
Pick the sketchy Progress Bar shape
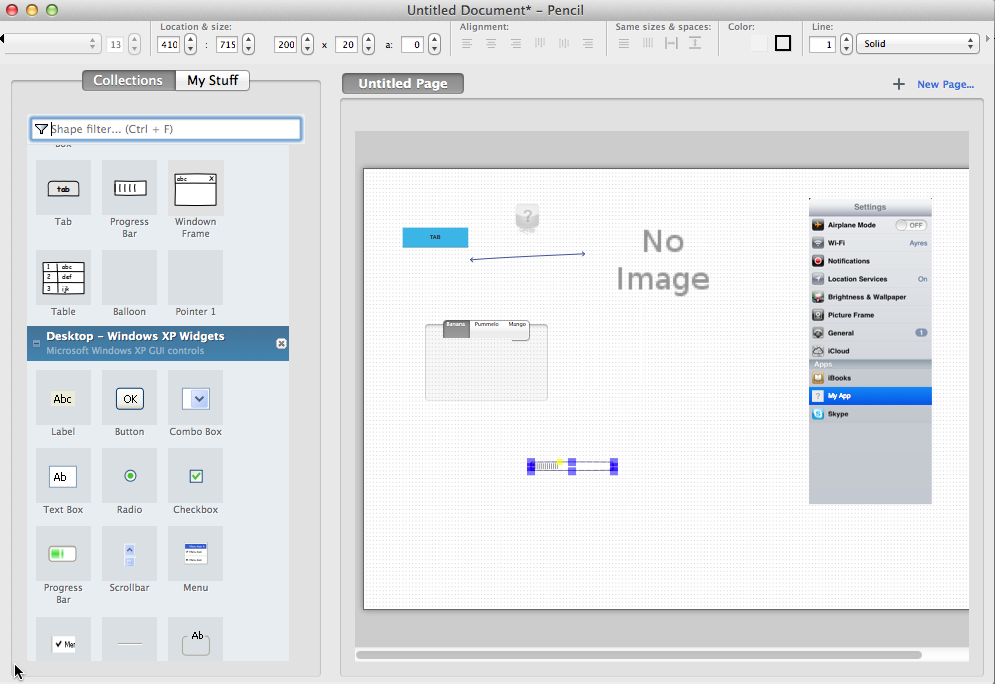point(129,188)
